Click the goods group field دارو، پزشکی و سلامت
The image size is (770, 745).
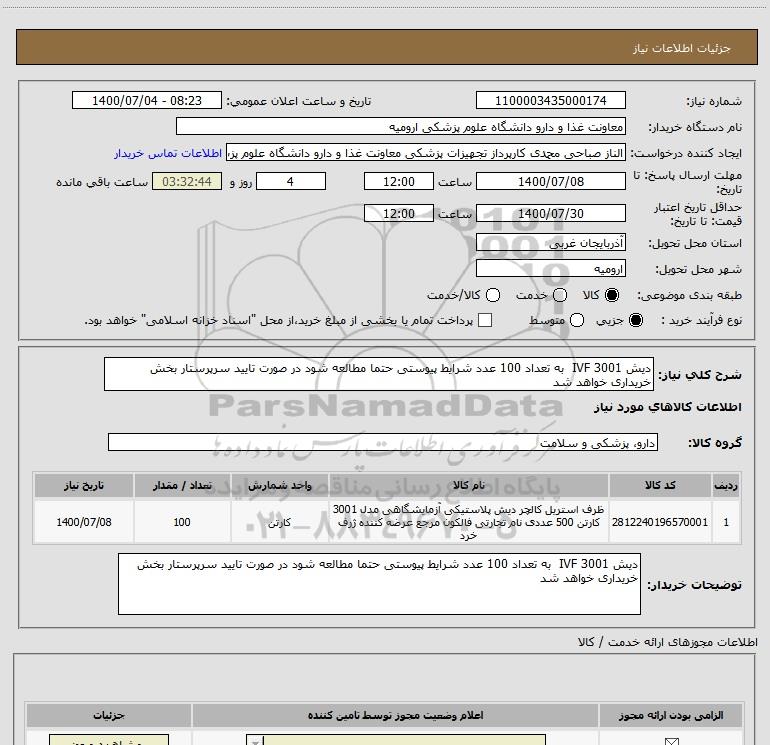[383, 442]
